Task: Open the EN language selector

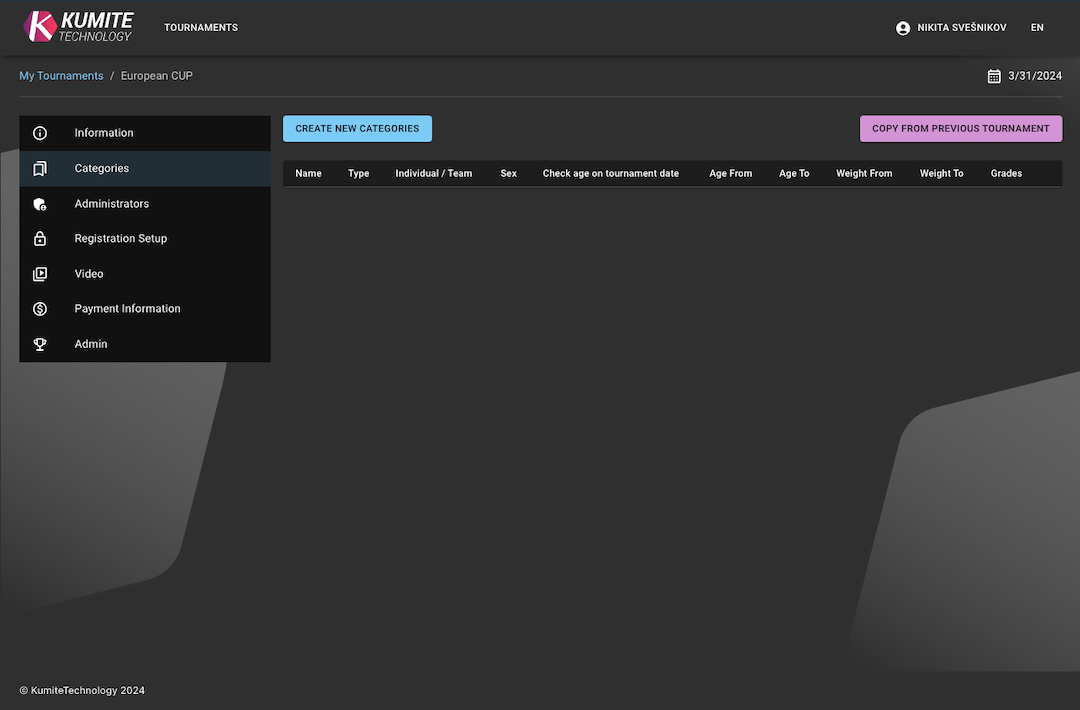Action: pyautogui.click(x=1037, y=27)
